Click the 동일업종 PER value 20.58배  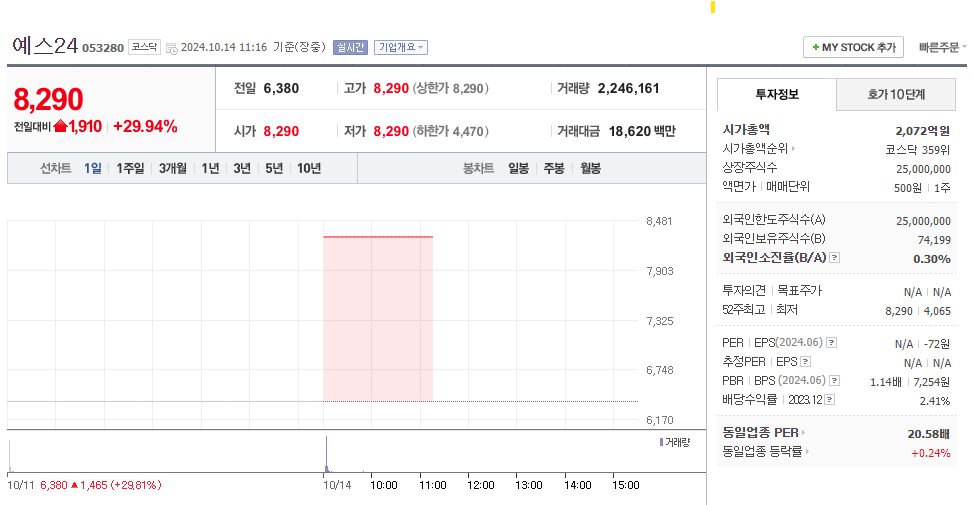click(929, 434)
